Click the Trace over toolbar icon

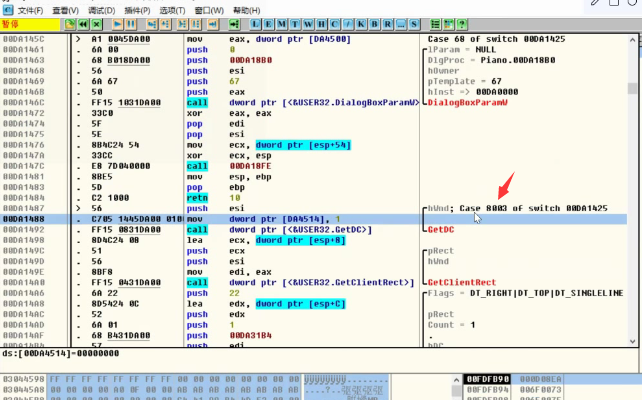click(196, 25)
